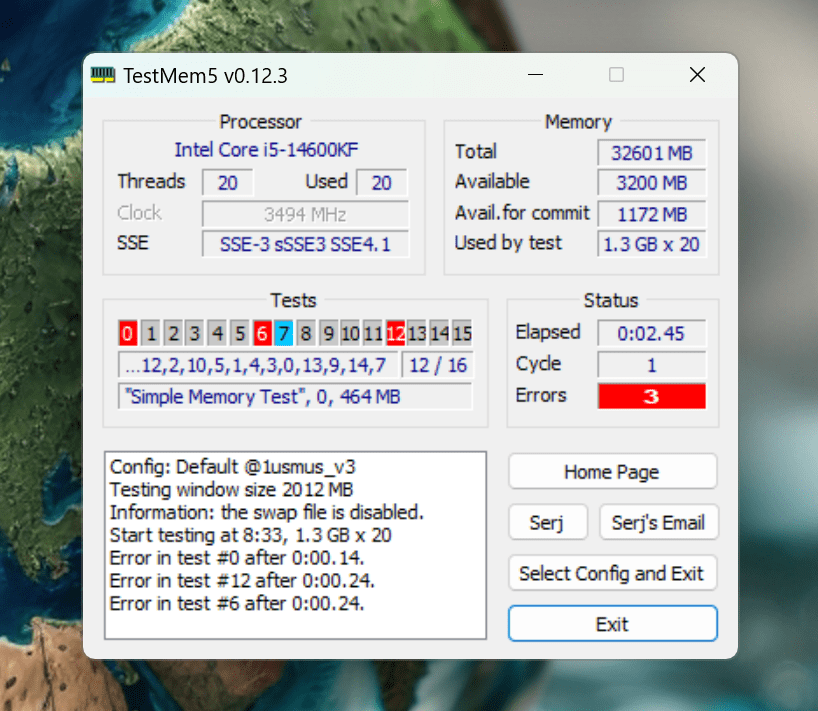Select test box 11
Screen dimensions: 818x711
point(372,333)
